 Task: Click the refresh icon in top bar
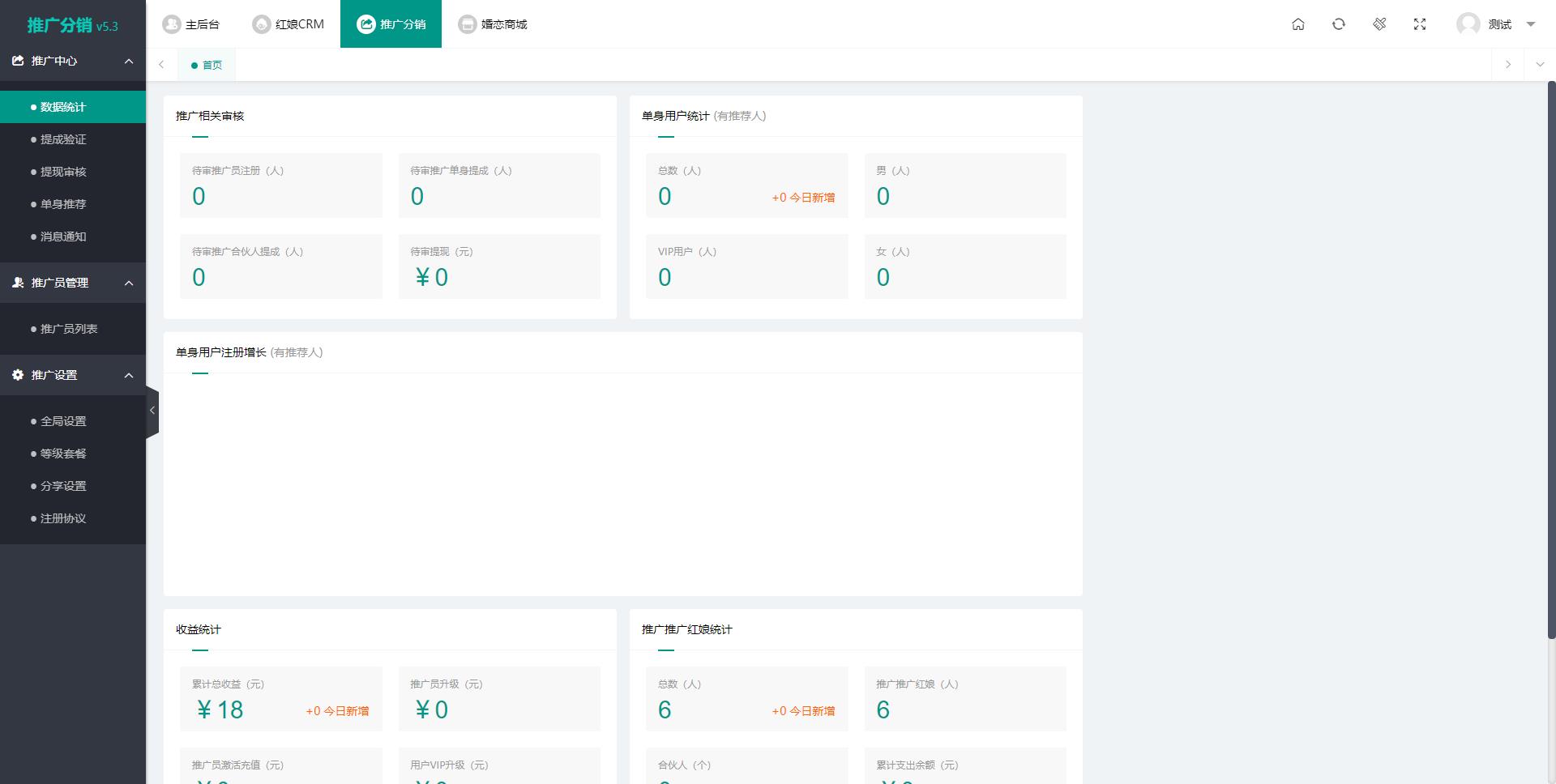(x=1338, y=24)
